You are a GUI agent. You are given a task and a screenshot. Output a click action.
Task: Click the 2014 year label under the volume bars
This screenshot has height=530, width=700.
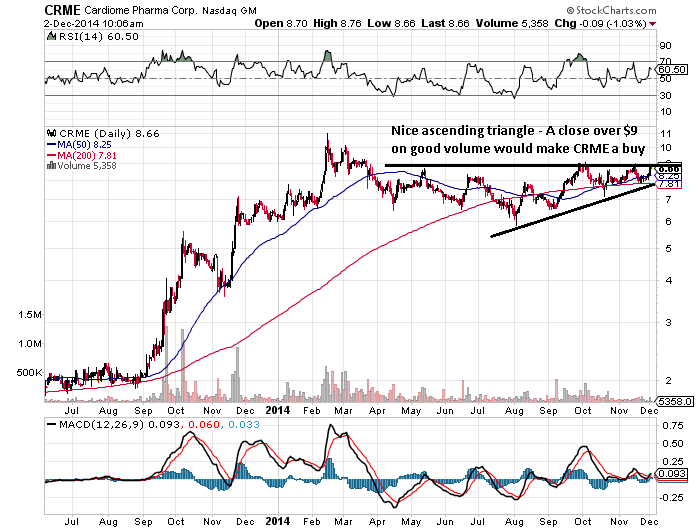click(277, 410)
